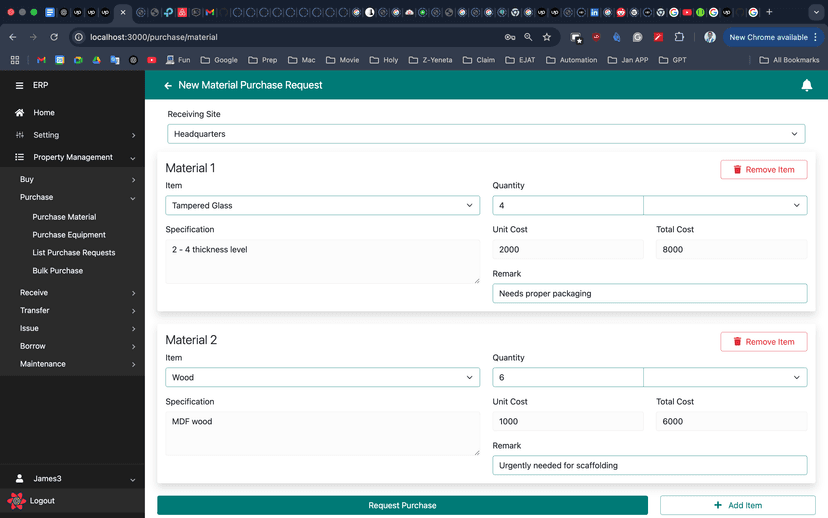Click the Add Item button
Viewport: 828px width, 518px height.
pyautogui.click(x=738, y=505)
